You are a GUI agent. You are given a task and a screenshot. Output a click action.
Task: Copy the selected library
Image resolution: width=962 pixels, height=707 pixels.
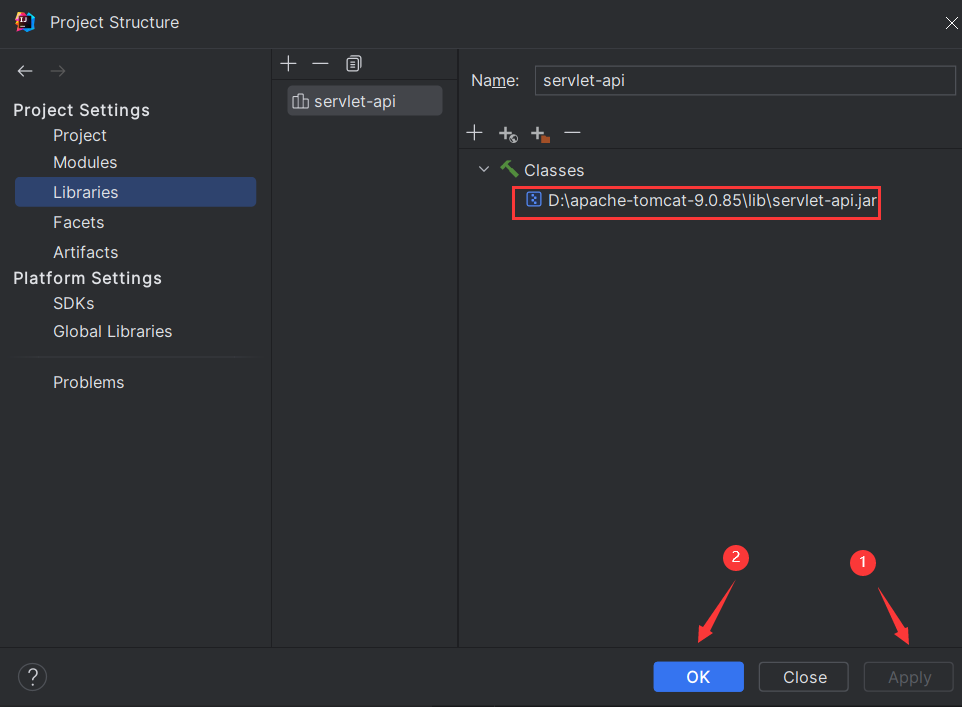(354, 63)
